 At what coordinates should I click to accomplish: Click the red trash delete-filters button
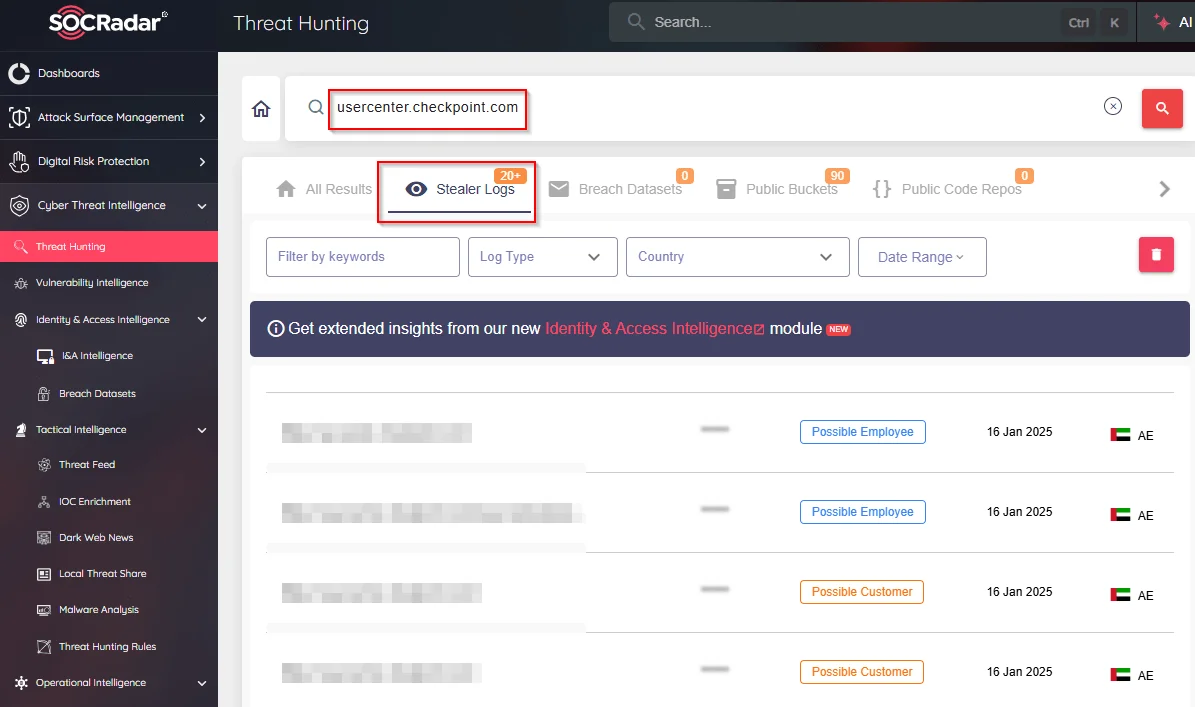pyautogui.click(x=1156, y=254)
